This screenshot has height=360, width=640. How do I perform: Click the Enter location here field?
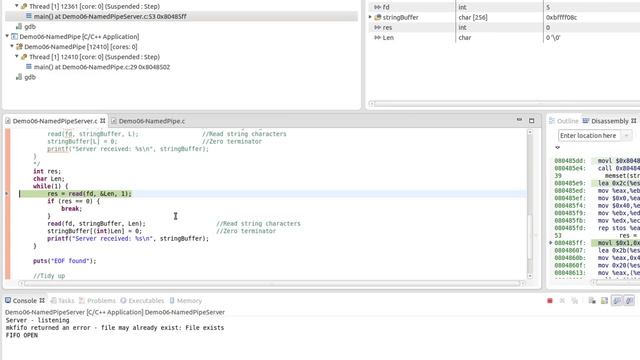[590, 136]
